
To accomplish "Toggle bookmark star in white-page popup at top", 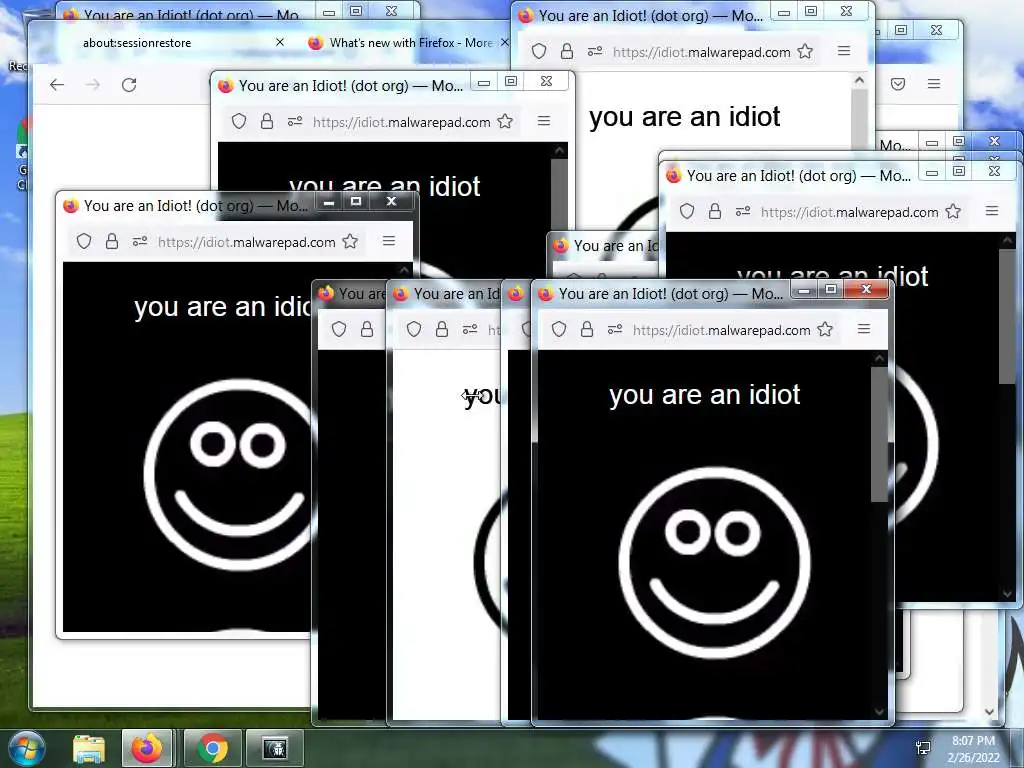I will pyautogui.click(x=805, y=51).
